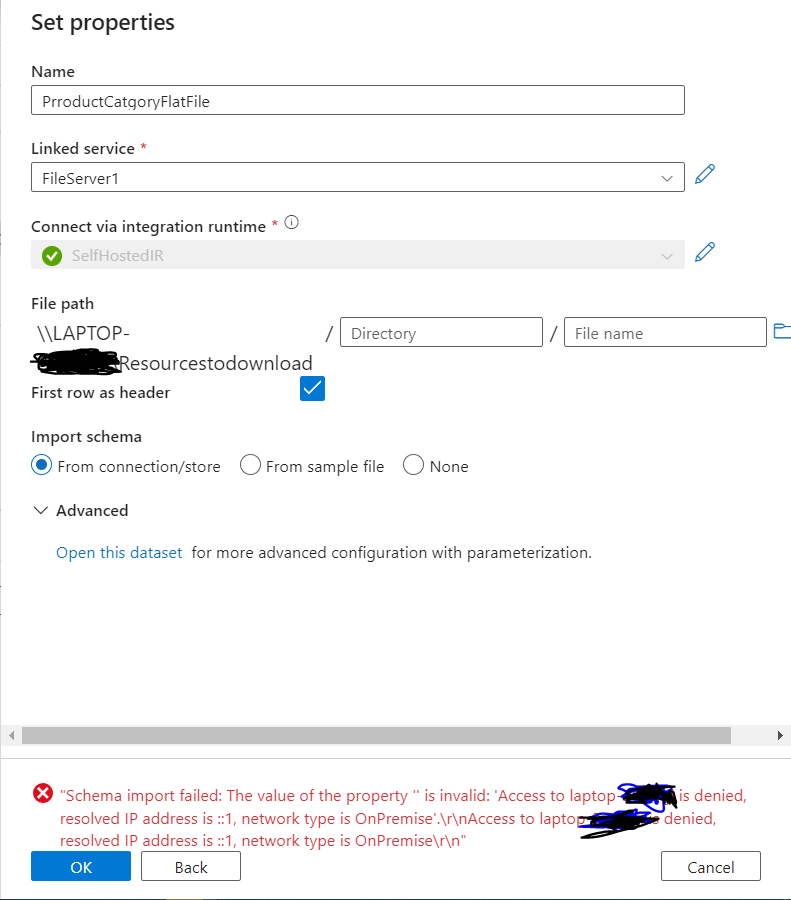Collapse the Advanced section
Image resolution: width=791 pixels, height=900 pixels.
tap(41, 510)
